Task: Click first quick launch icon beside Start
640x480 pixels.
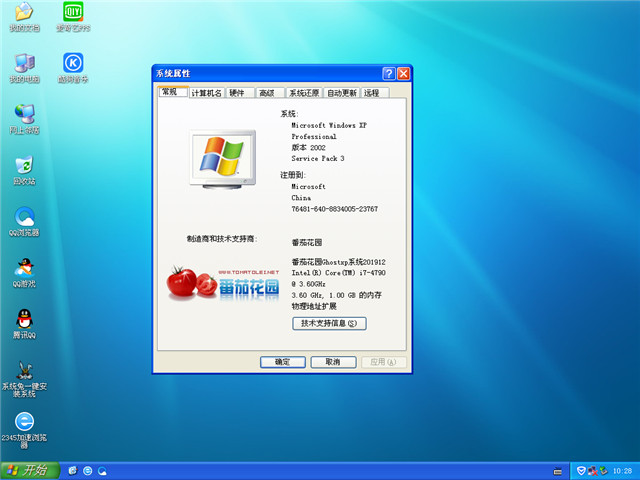Action: tap(73, 471)
